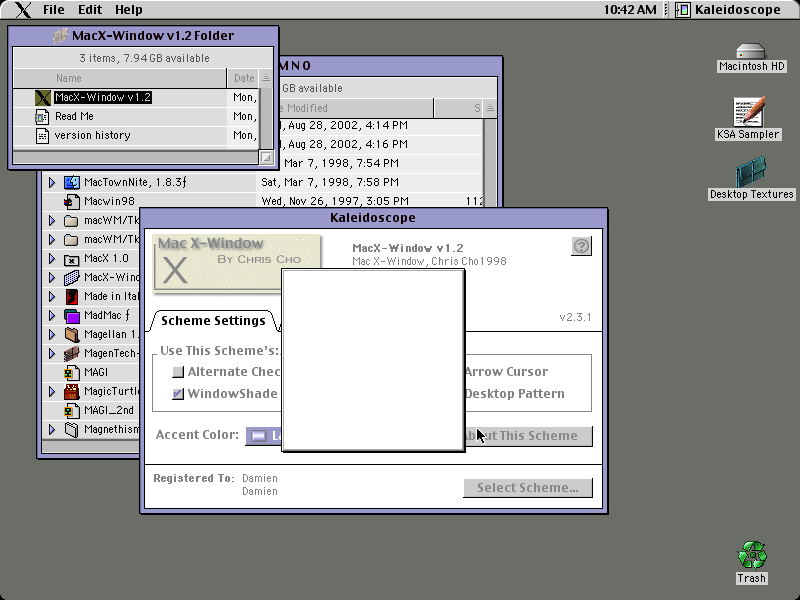Click the version history document icon
Image resolution: width=800 pixels, height=600 pixels.
click(x=42, y=136)
